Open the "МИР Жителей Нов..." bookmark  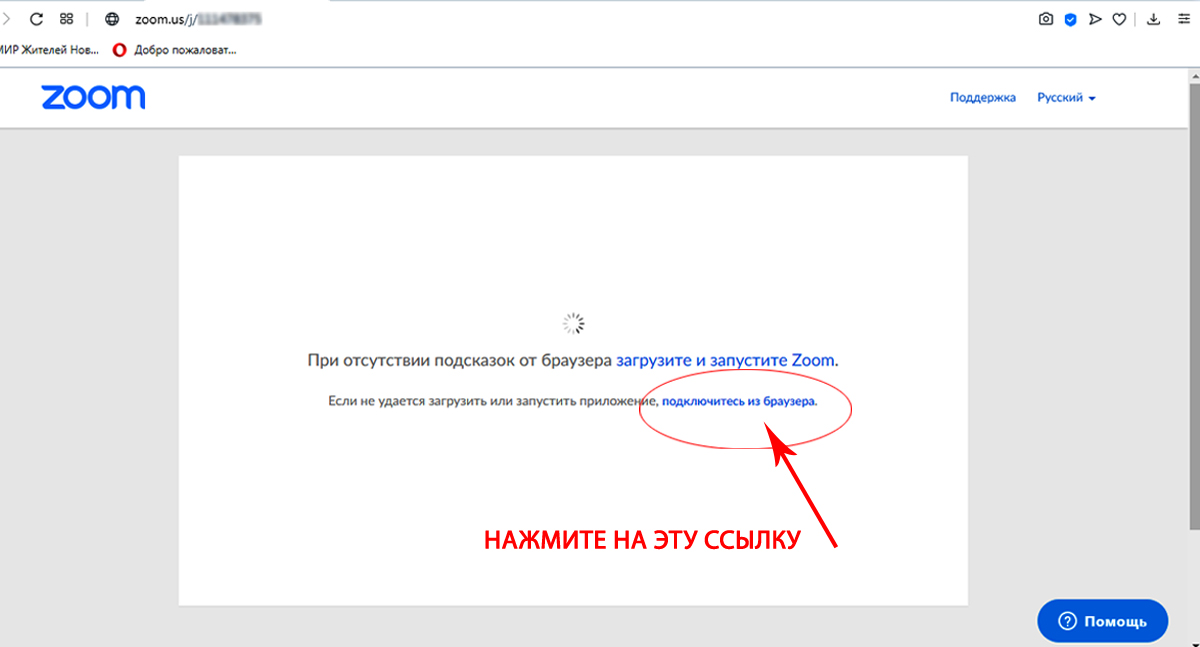tap(49, 48)
